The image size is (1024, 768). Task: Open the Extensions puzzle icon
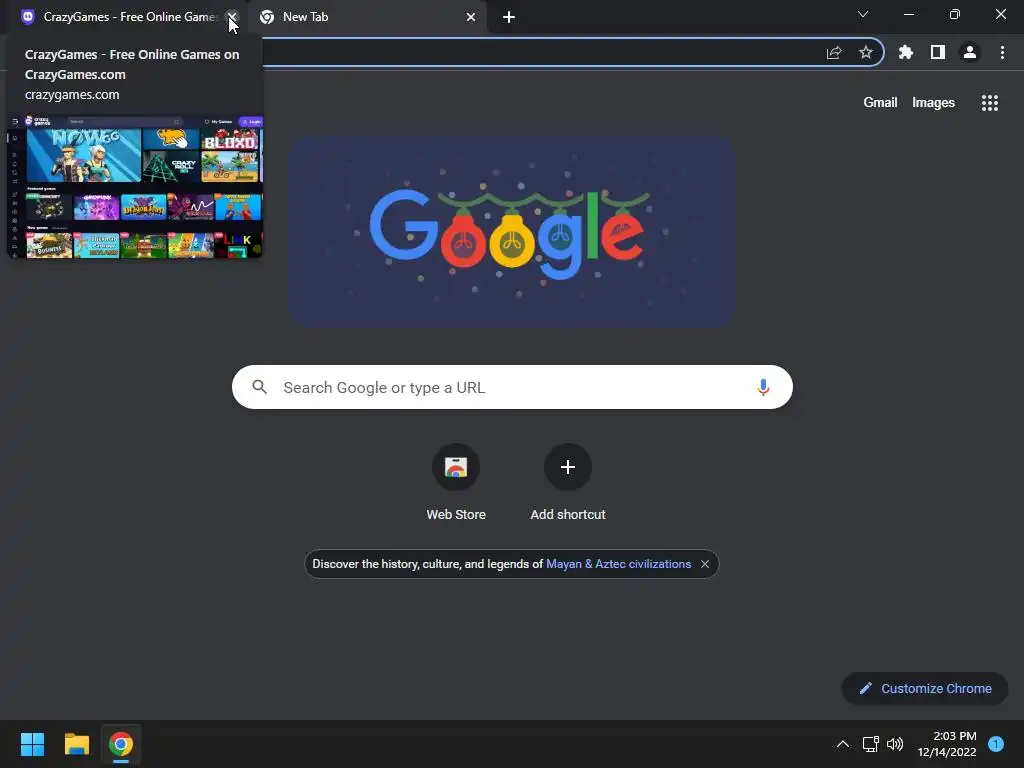coord(906,52)
